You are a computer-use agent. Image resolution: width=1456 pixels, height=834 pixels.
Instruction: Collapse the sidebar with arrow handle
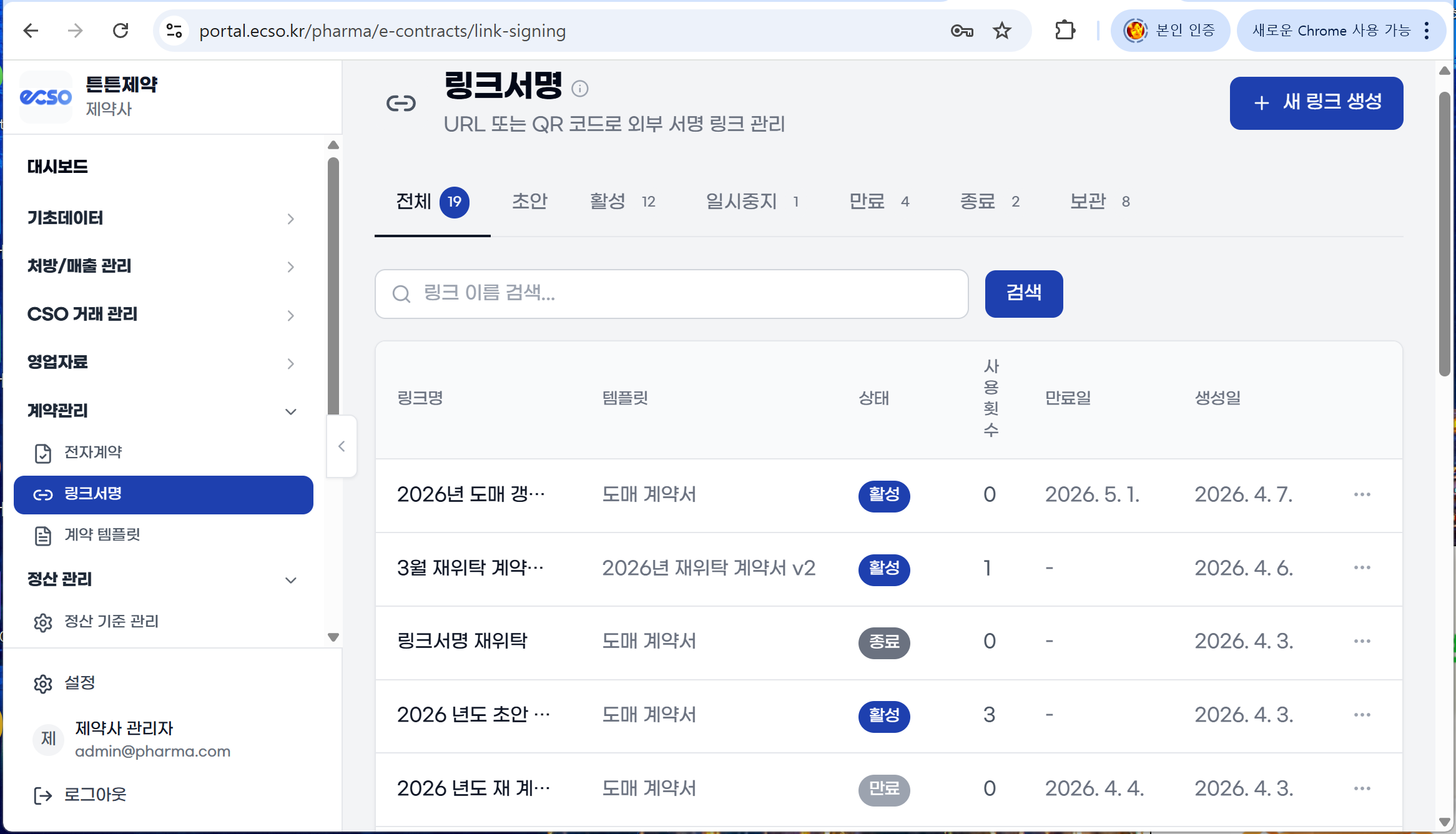point(342,446)
